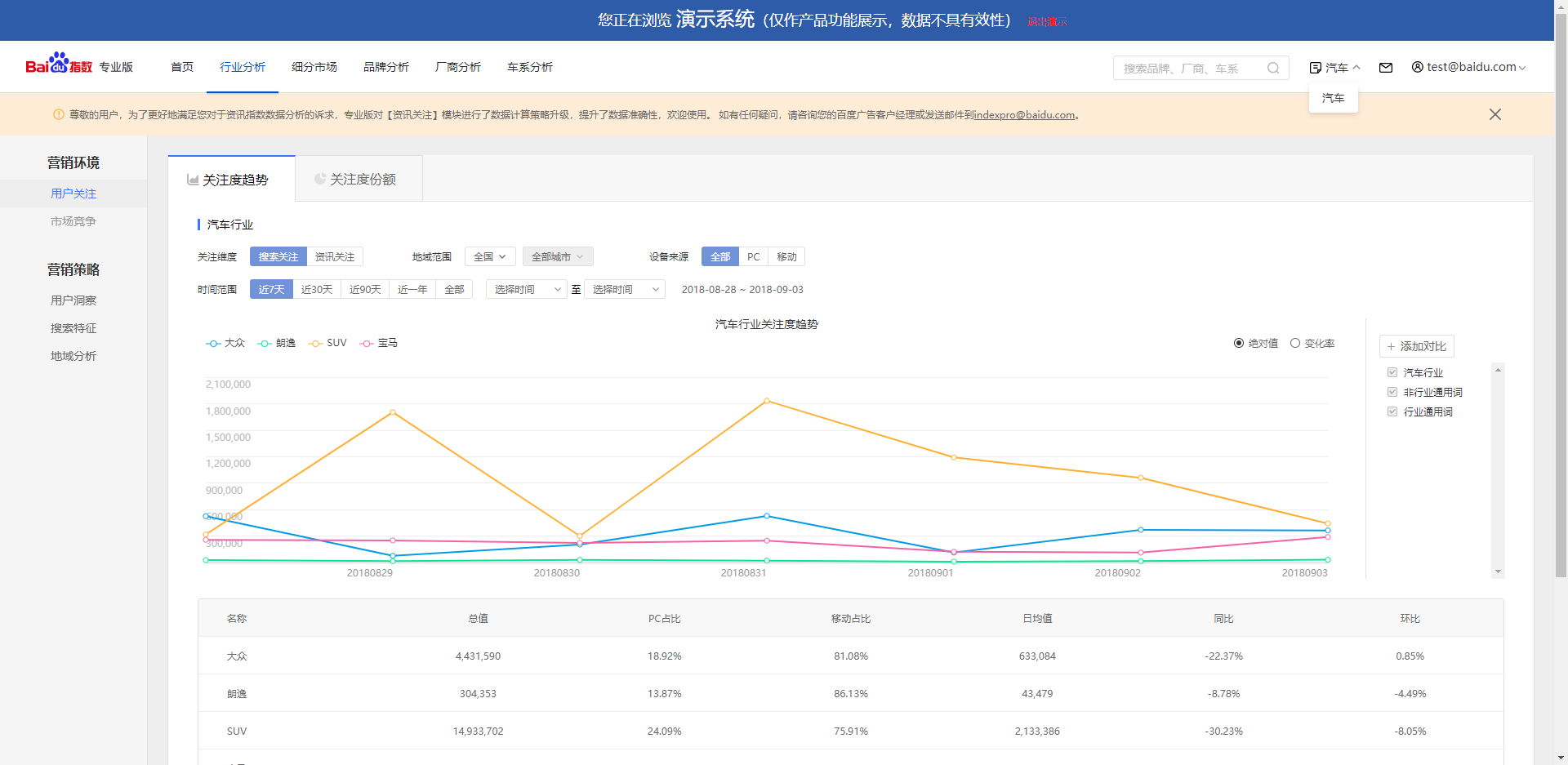Screen dimensions: 1568x765
Task: Toggle the 宝马 legend marker
Action: (367, 344)
